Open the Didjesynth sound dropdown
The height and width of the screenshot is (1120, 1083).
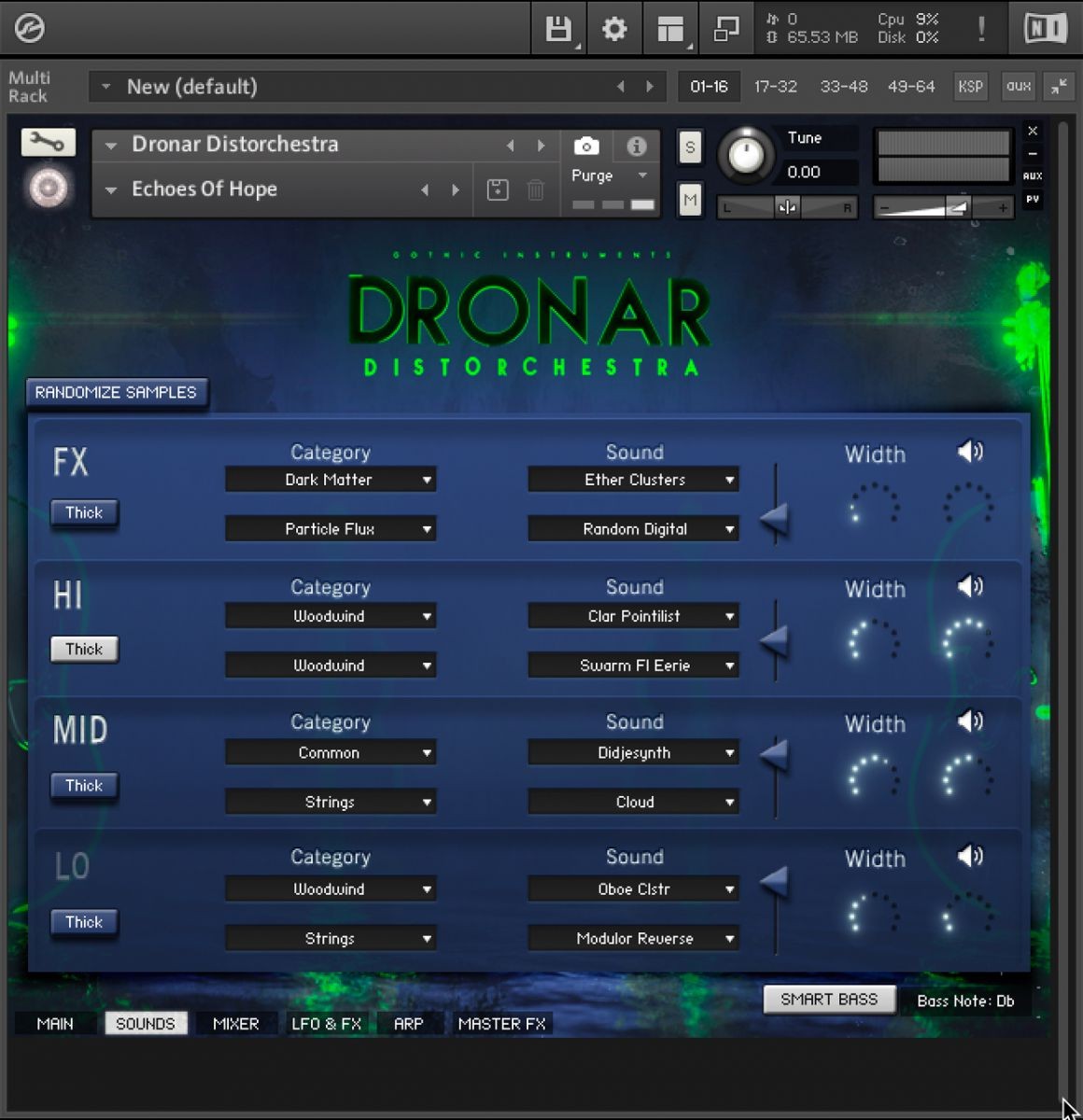click(x=634, y=752)
